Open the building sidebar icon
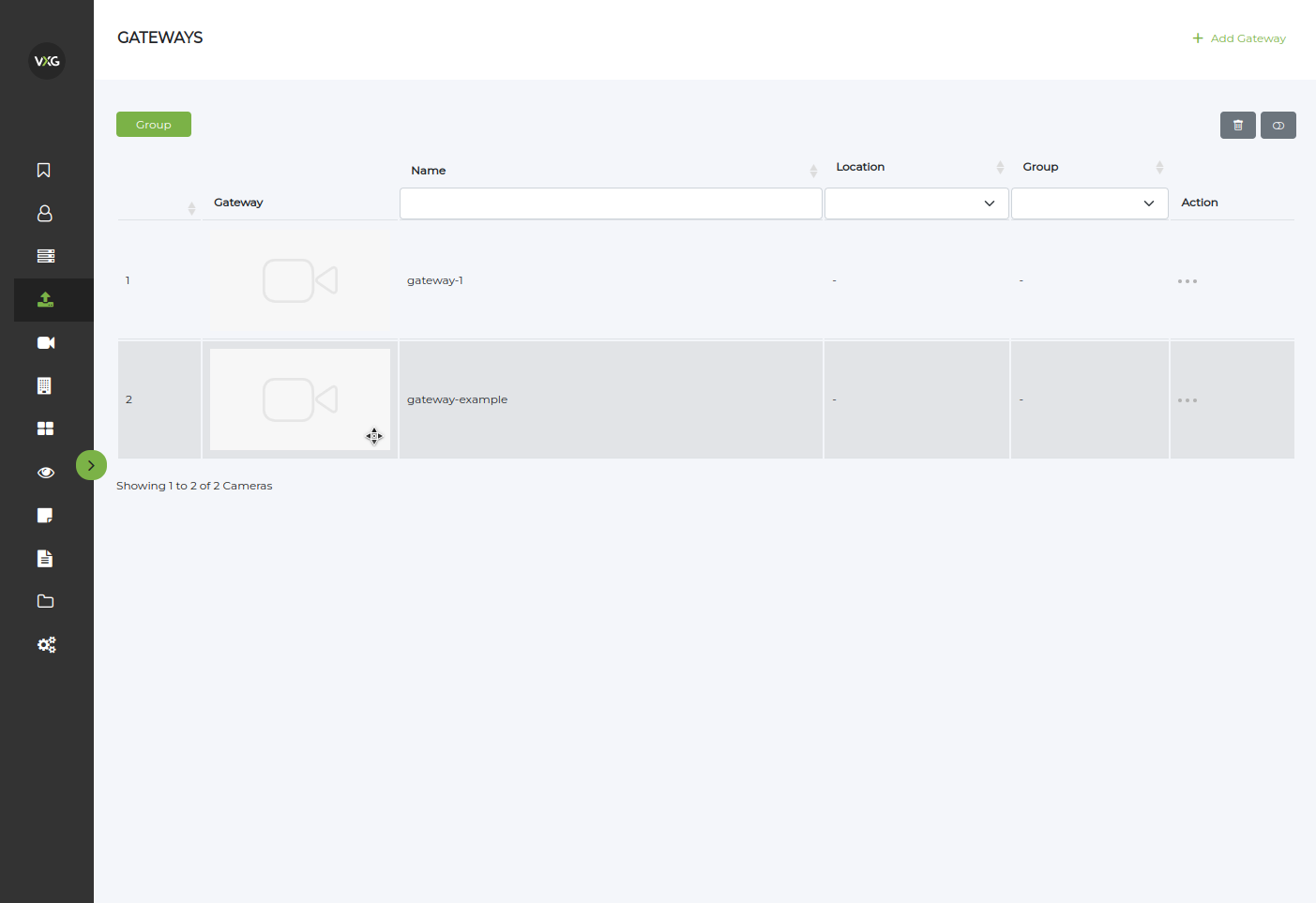 click(x=44, y=385)
